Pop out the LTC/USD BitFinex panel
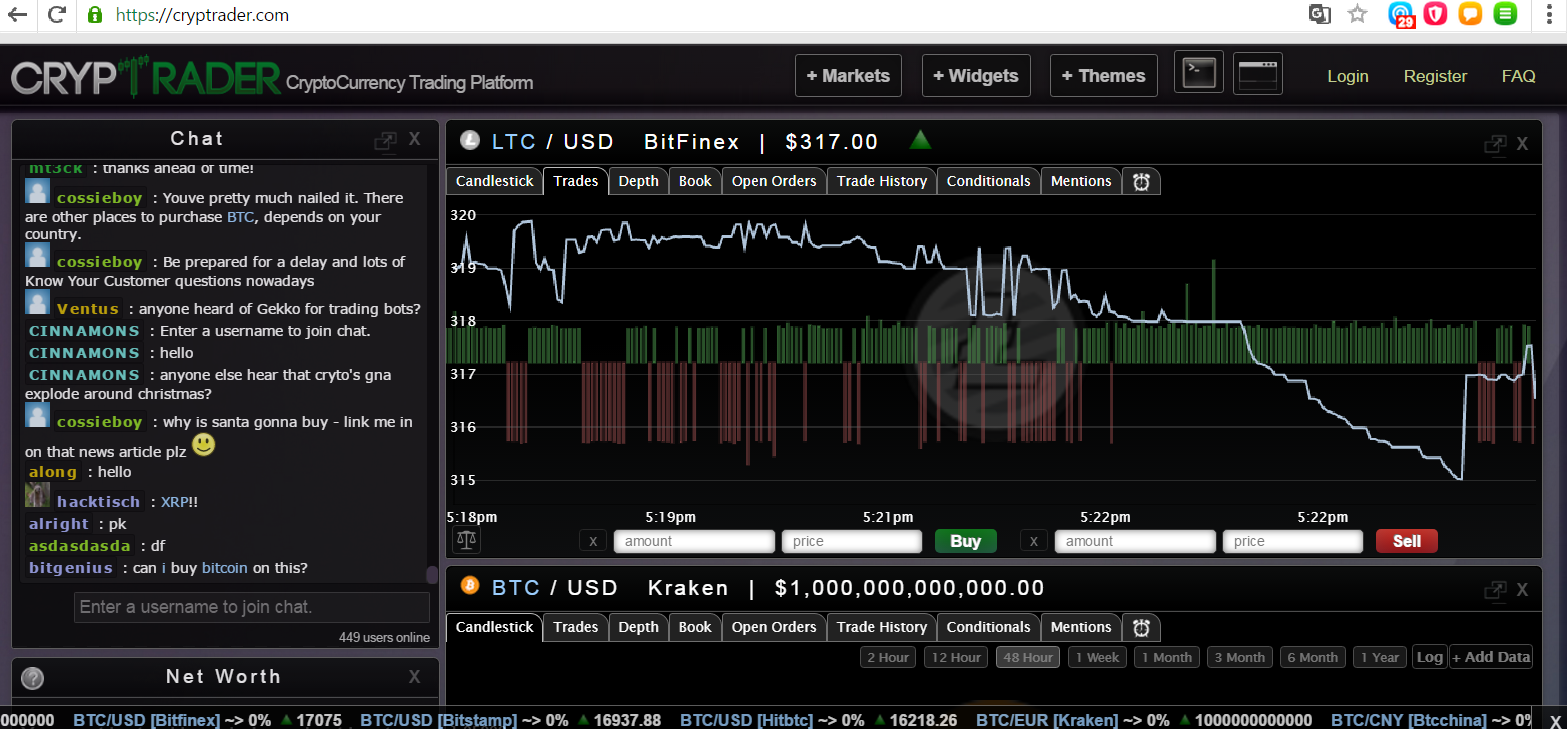Viewport: 1567px width, 729px height. click(x=1495, y=144)
